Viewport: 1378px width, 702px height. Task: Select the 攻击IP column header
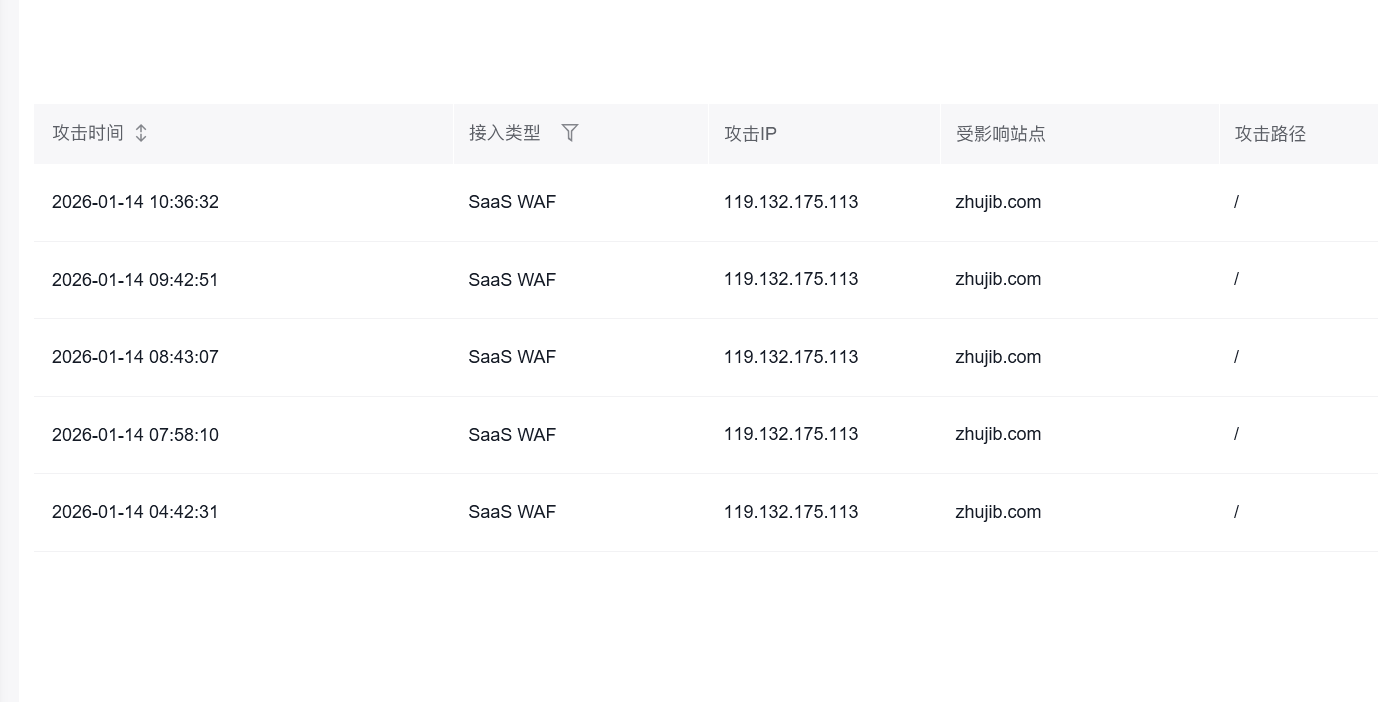click(750, 134)
